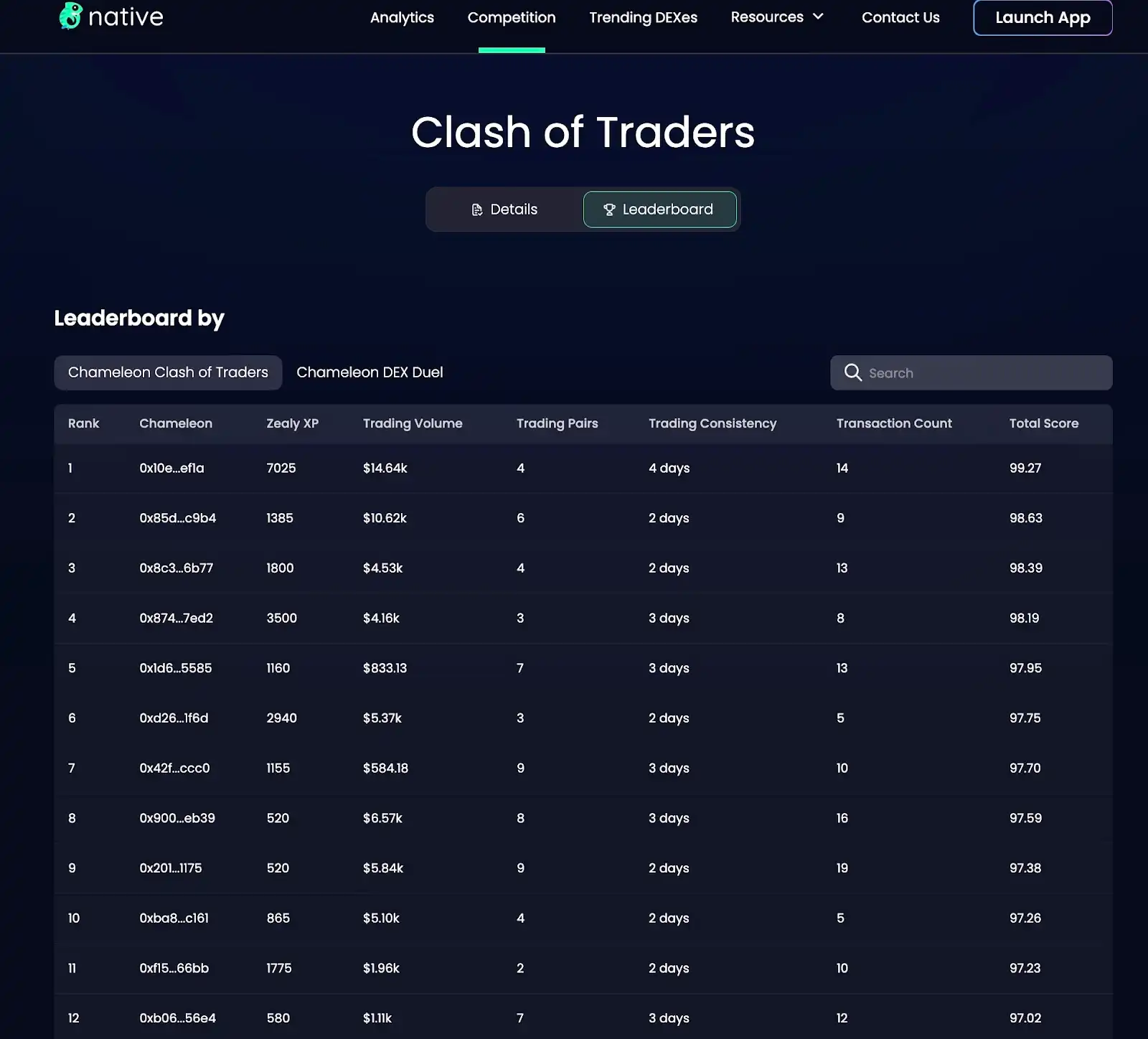Viewport: 1148px width, 1039px height.
Task: Select address 0xd26...1f6d
Action: (x=174, y=718)
